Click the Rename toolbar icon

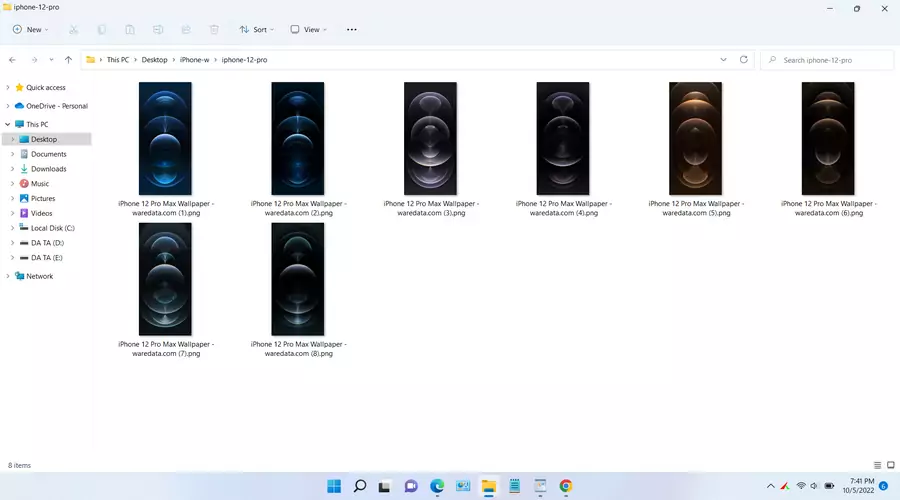tap(158, 29)
